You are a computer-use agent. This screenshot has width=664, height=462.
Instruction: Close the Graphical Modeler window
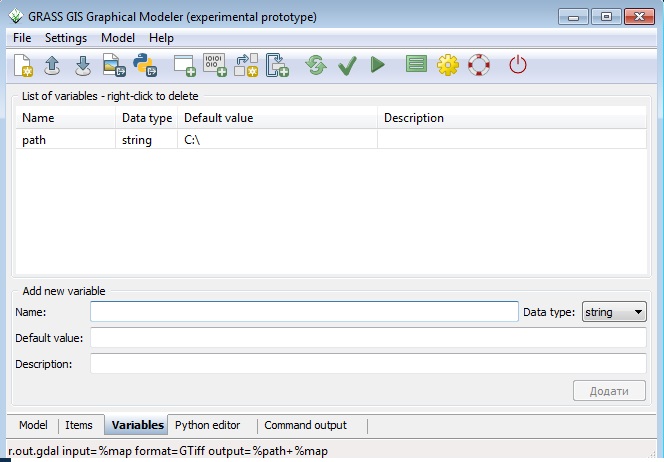pyautogui.click(x=639, y=17)
